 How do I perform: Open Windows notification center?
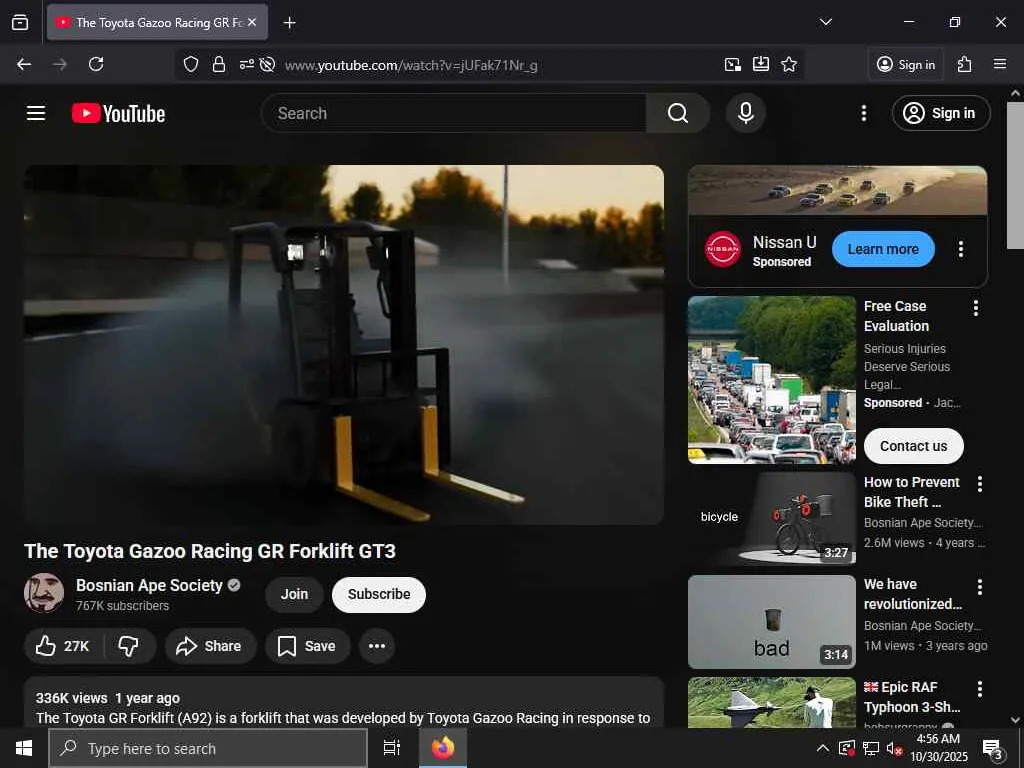[993, 748]
